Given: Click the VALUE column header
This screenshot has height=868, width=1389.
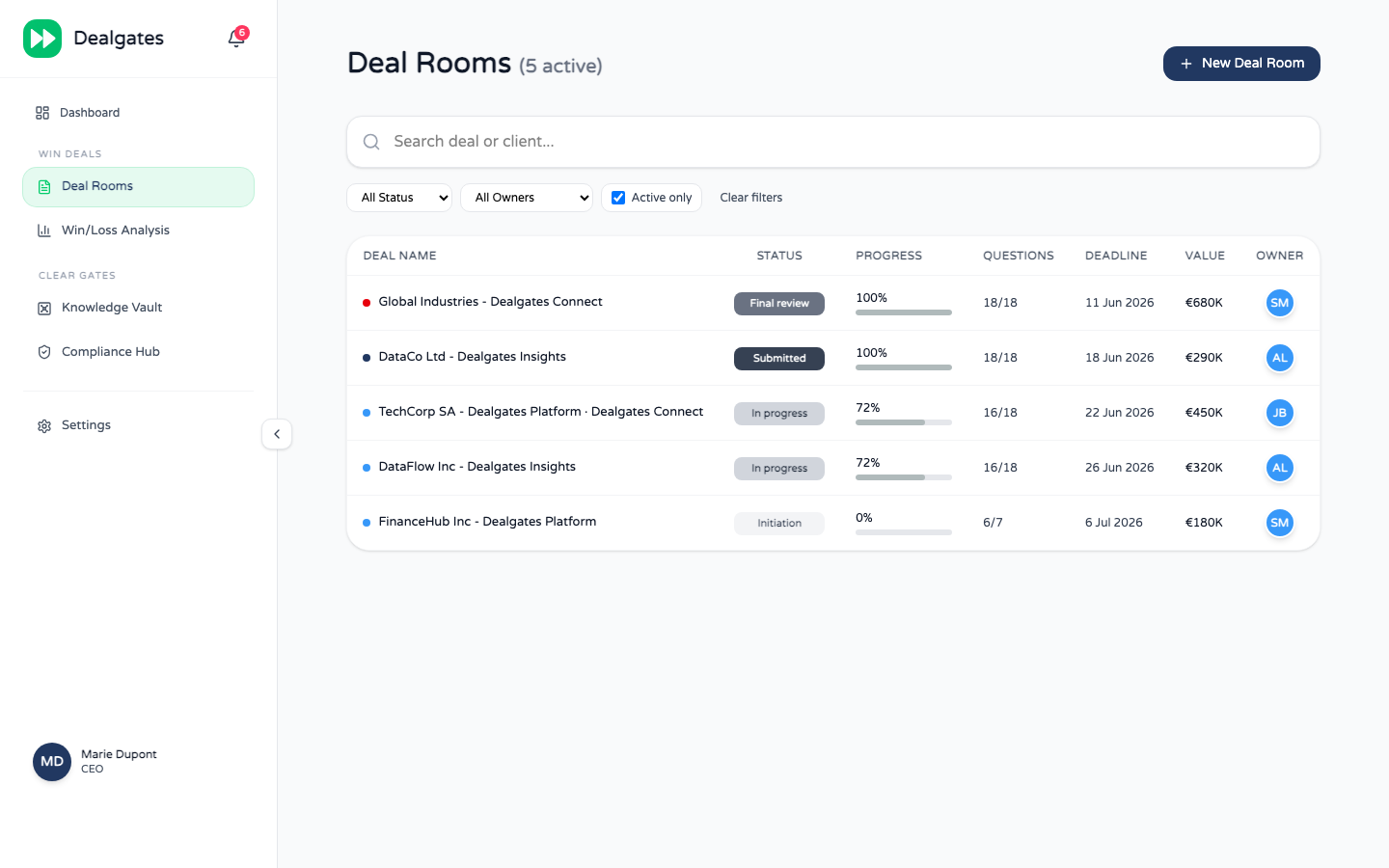Looking at the screenshot, I should coord(1205,256).
